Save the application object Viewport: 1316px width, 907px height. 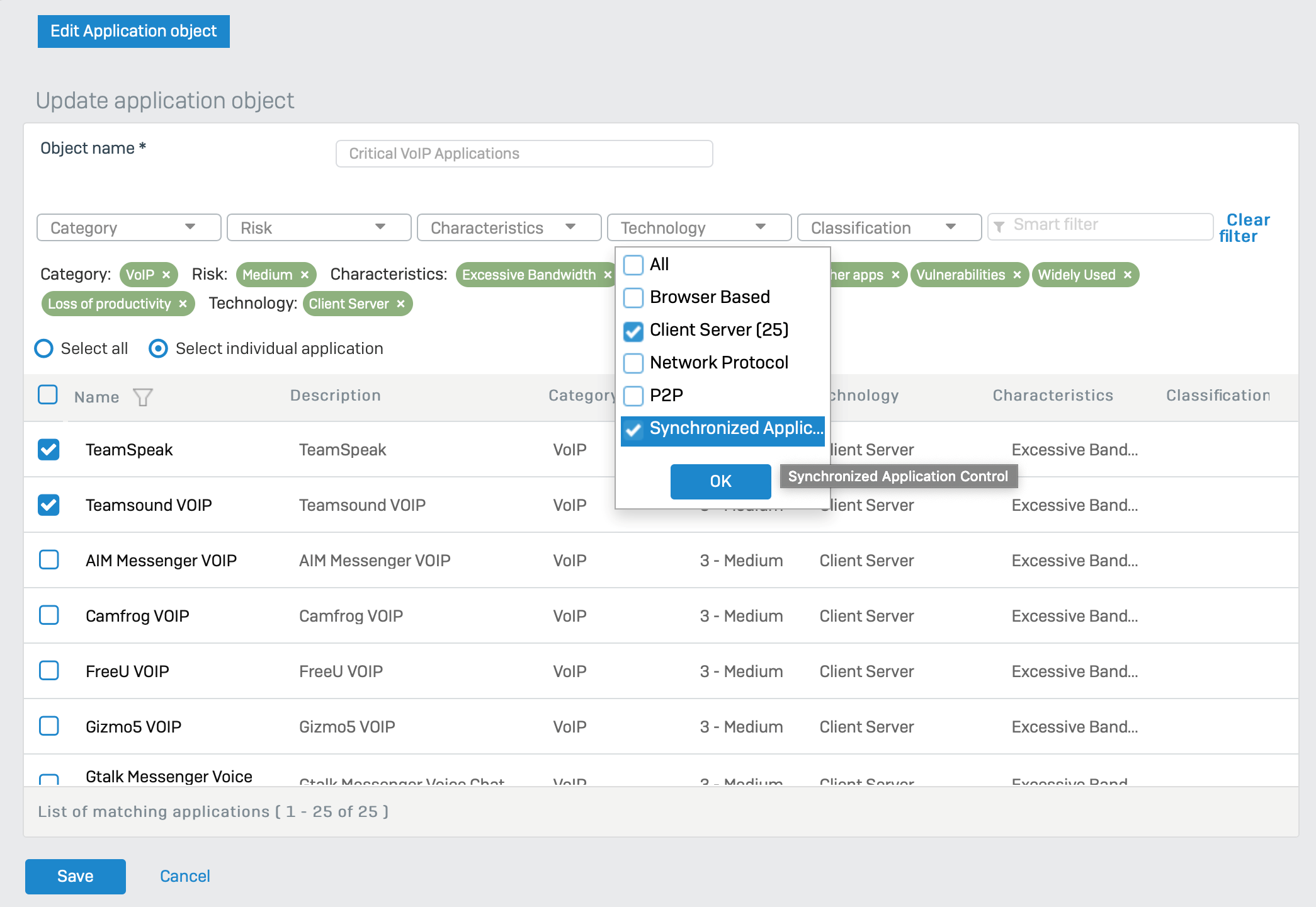pos(76,876)
